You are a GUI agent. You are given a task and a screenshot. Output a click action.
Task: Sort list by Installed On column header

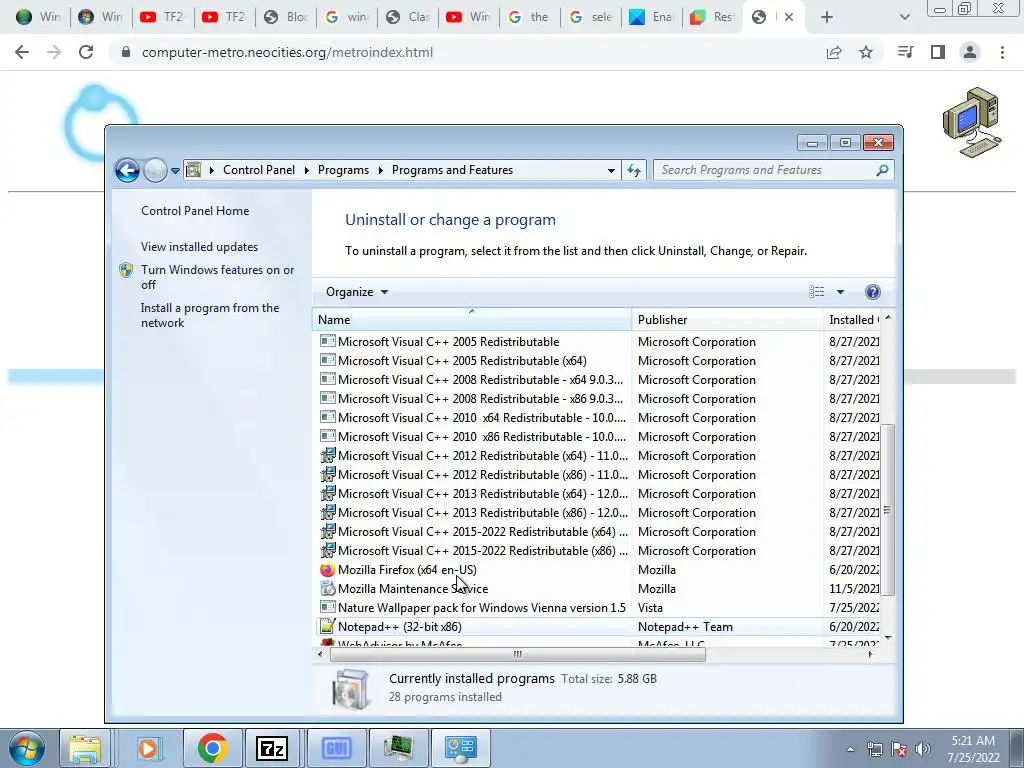coord(852,320)
